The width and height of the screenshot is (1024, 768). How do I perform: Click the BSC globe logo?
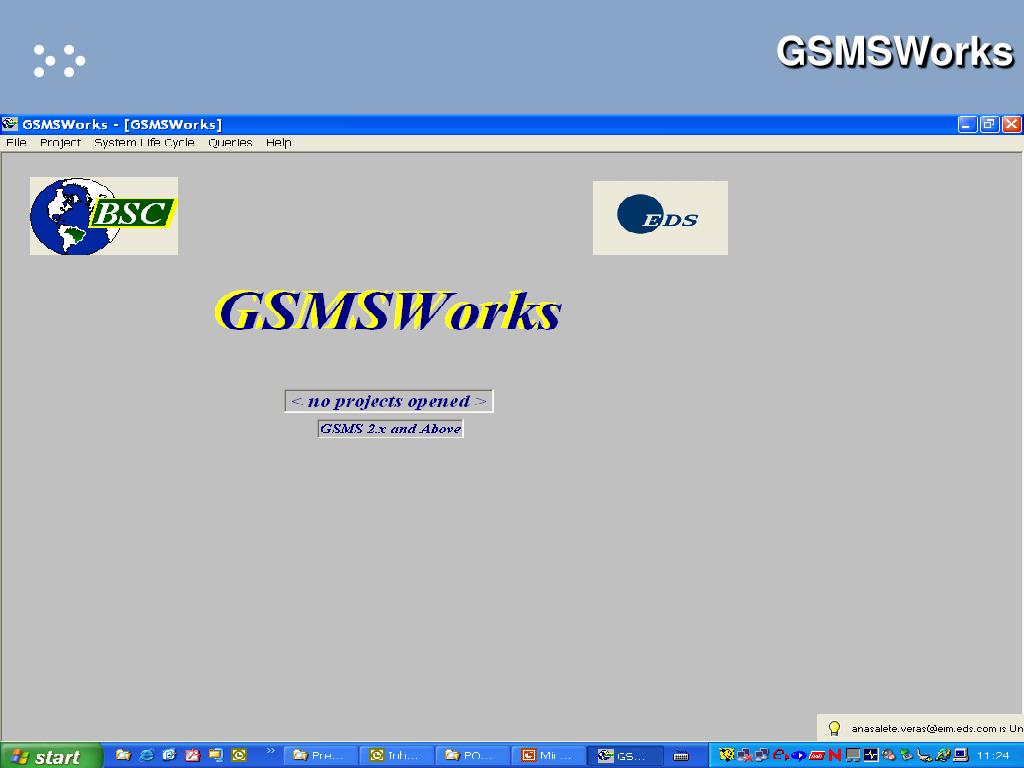click(104, 216)
